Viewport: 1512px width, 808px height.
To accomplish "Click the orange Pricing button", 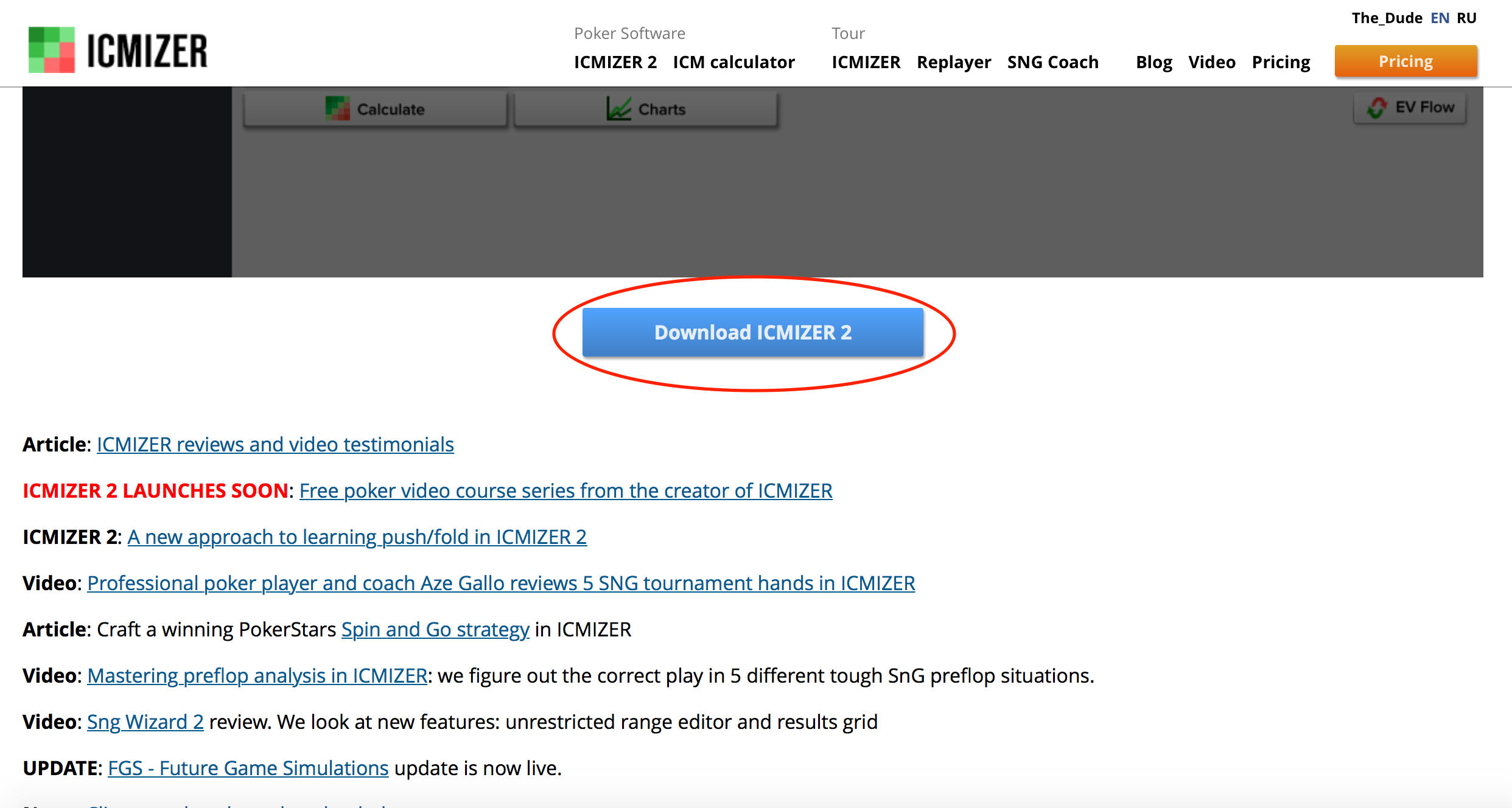I will 1406,61.
